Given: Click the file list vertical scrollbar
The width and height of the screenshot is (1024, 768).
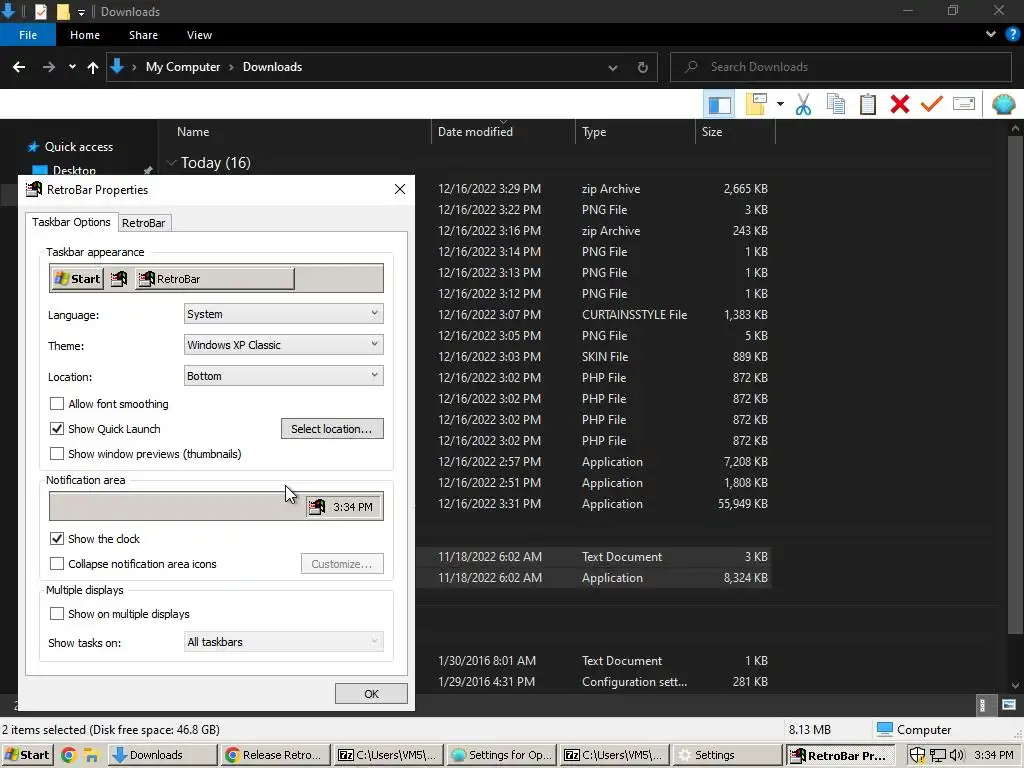Looking at the screenshot, I should (x=1015, y=385).
